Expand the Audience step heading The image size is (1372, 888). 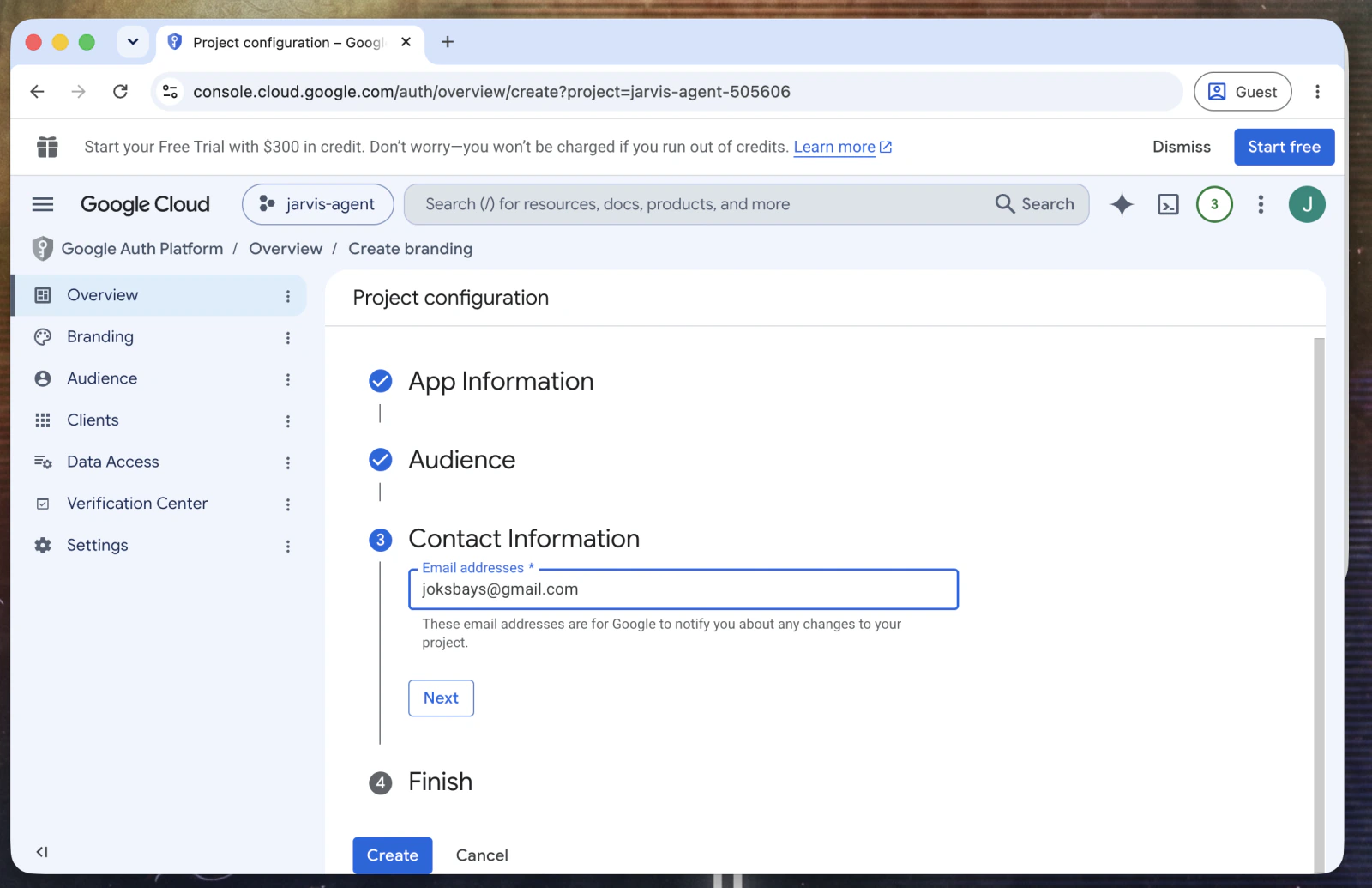(x=462, y=460)
